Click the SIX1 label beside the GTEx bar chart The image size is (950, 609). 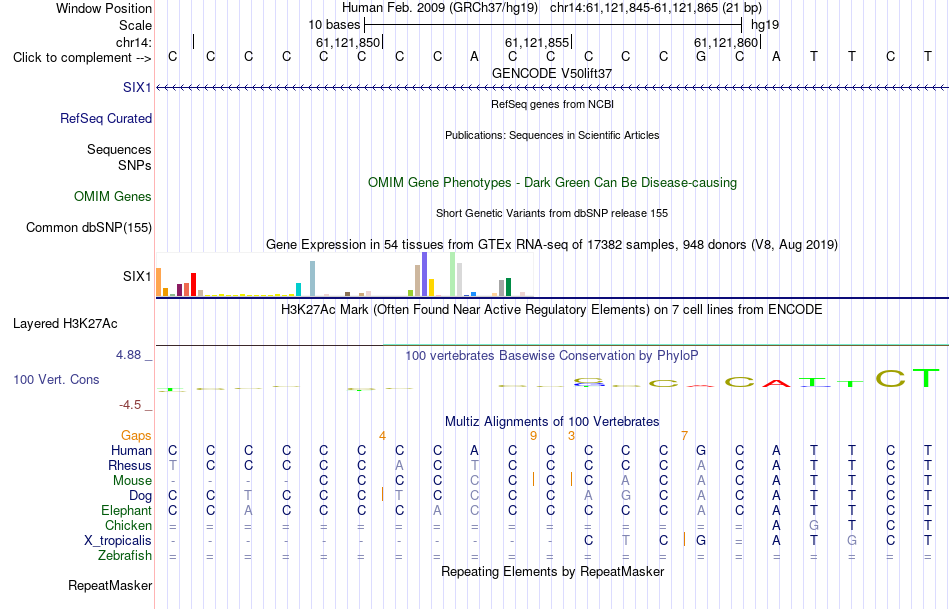137,276
